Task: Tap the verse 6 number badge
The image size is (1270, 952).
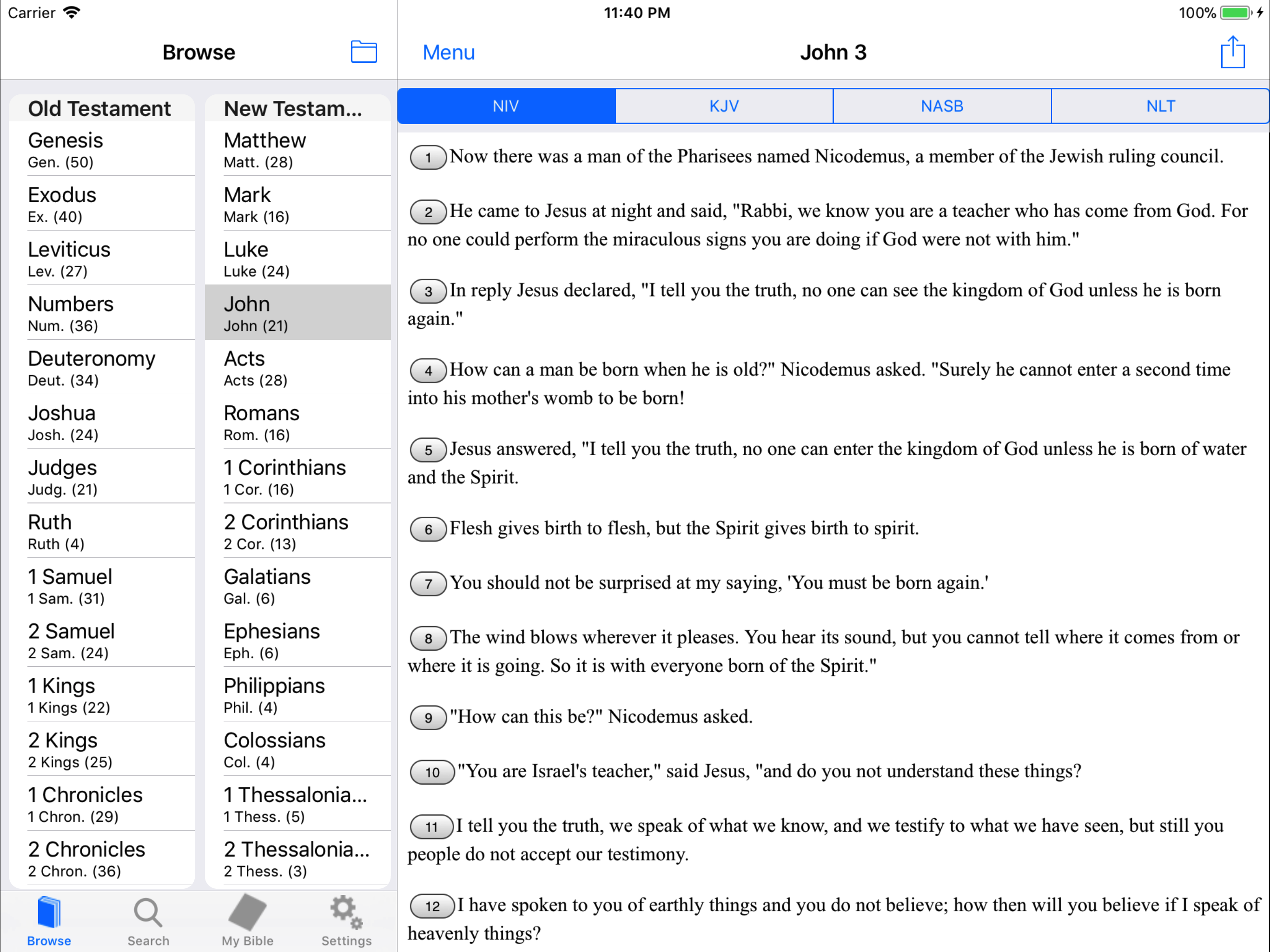Action: coord(428,529)
